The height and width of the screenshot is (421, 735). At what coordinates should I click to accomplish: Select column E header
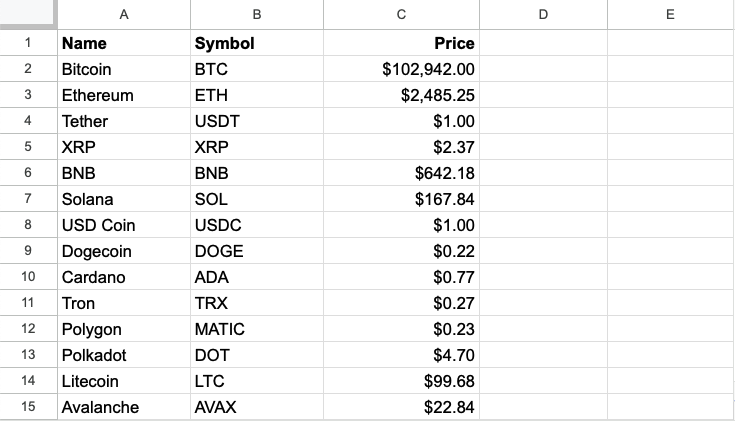pos(670,15)
